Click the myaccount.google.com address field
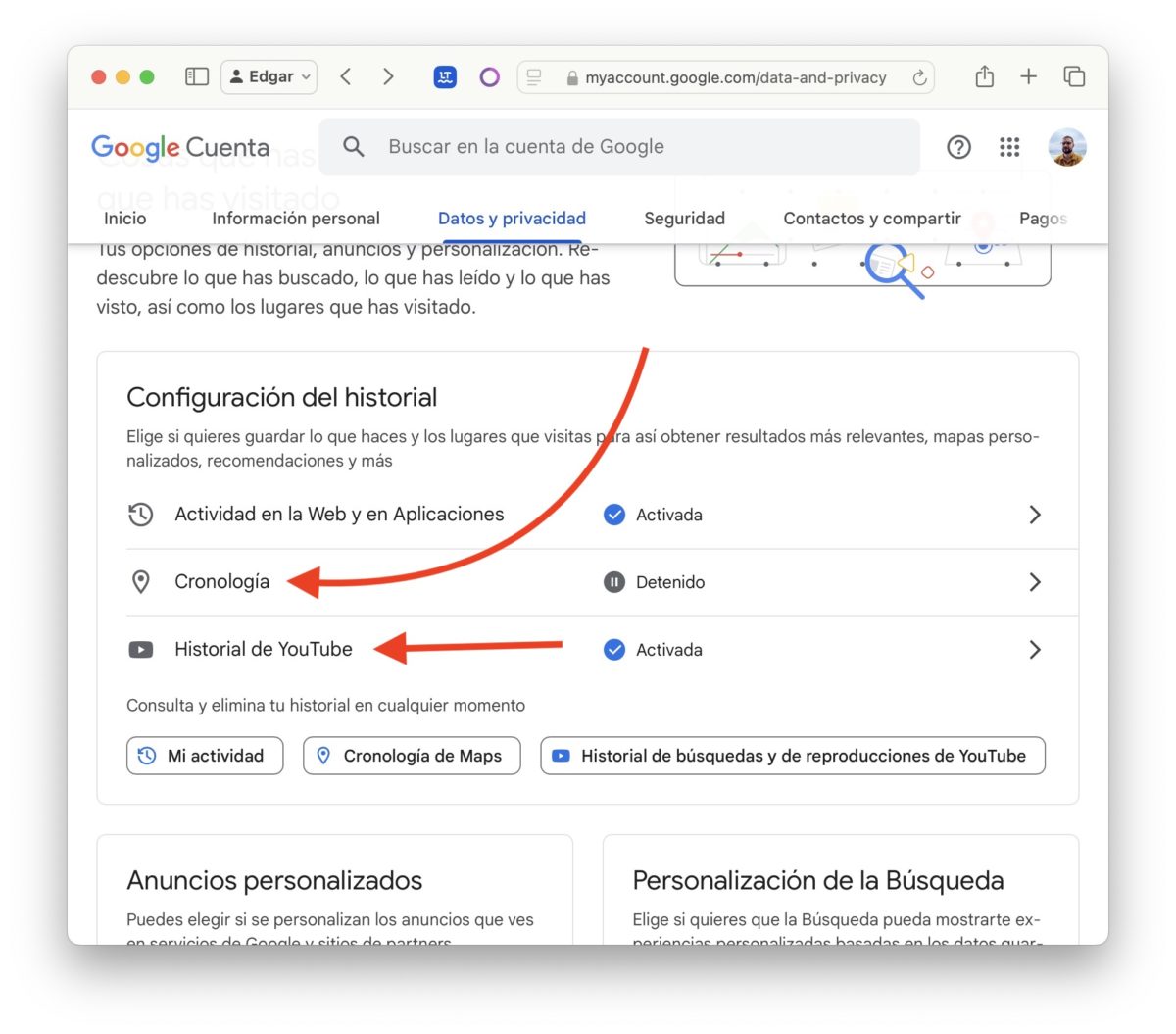 pyautogui.click(x=725, y=77)
